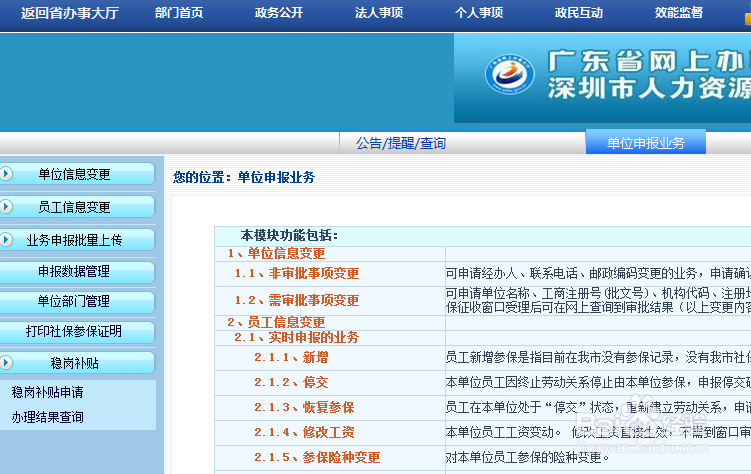751x474 pixels.
Task: Switch to the 公告/提醒/查询 tab
Action: pos(401,143)
